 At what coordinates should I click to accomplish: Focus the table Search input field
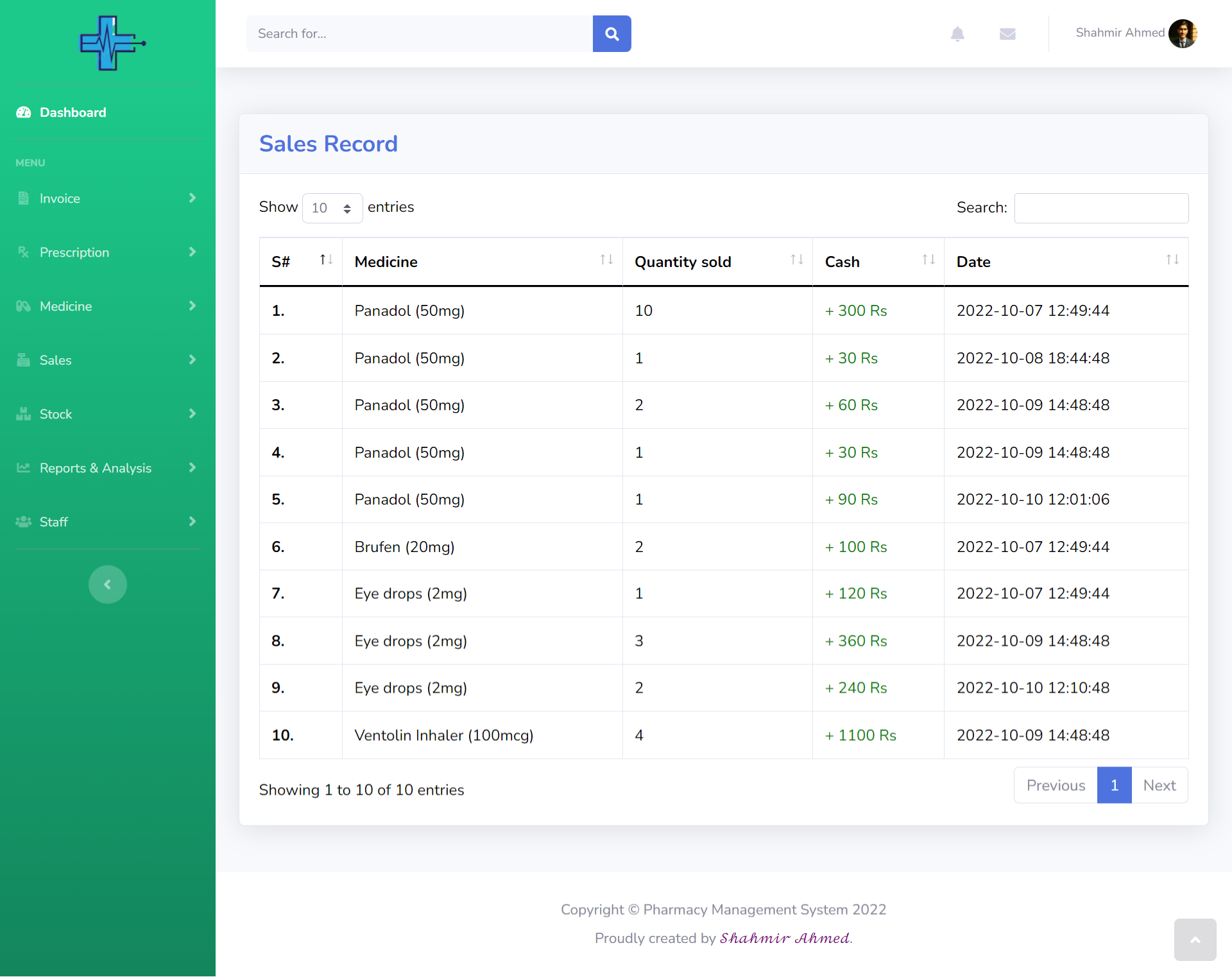pos(1101,208)
